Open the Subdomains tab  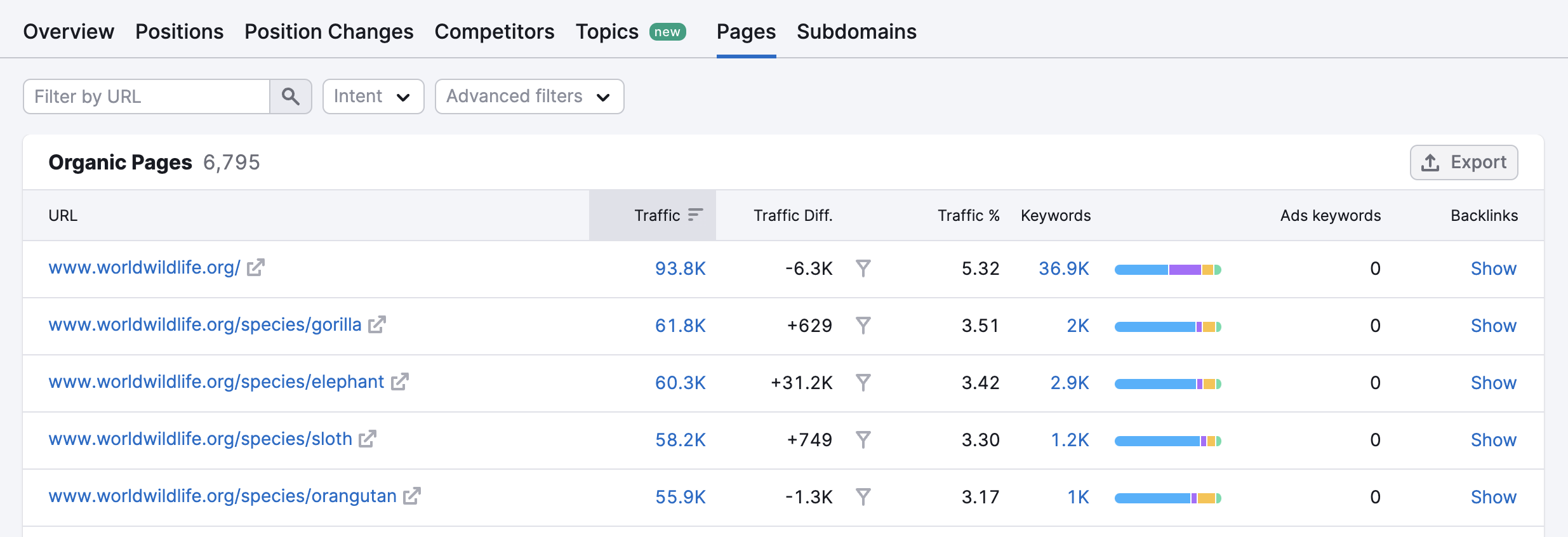tap(856, 32)
